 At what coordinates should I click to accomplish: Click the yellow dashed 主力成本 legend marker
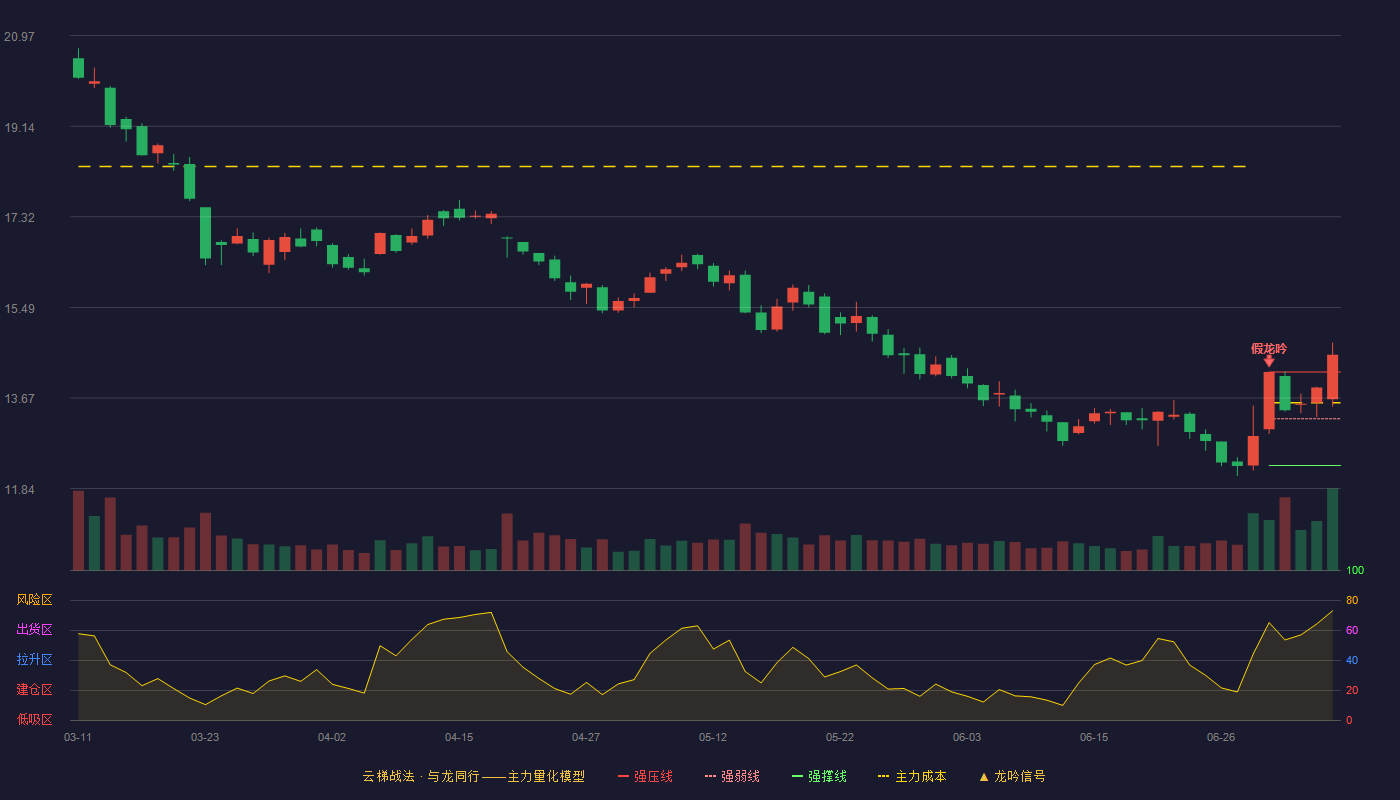883,777
